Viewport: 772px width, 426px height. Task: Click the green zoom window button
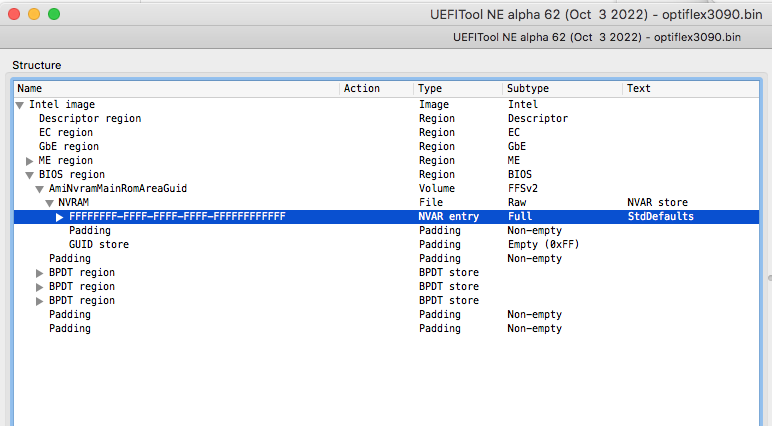53,15
